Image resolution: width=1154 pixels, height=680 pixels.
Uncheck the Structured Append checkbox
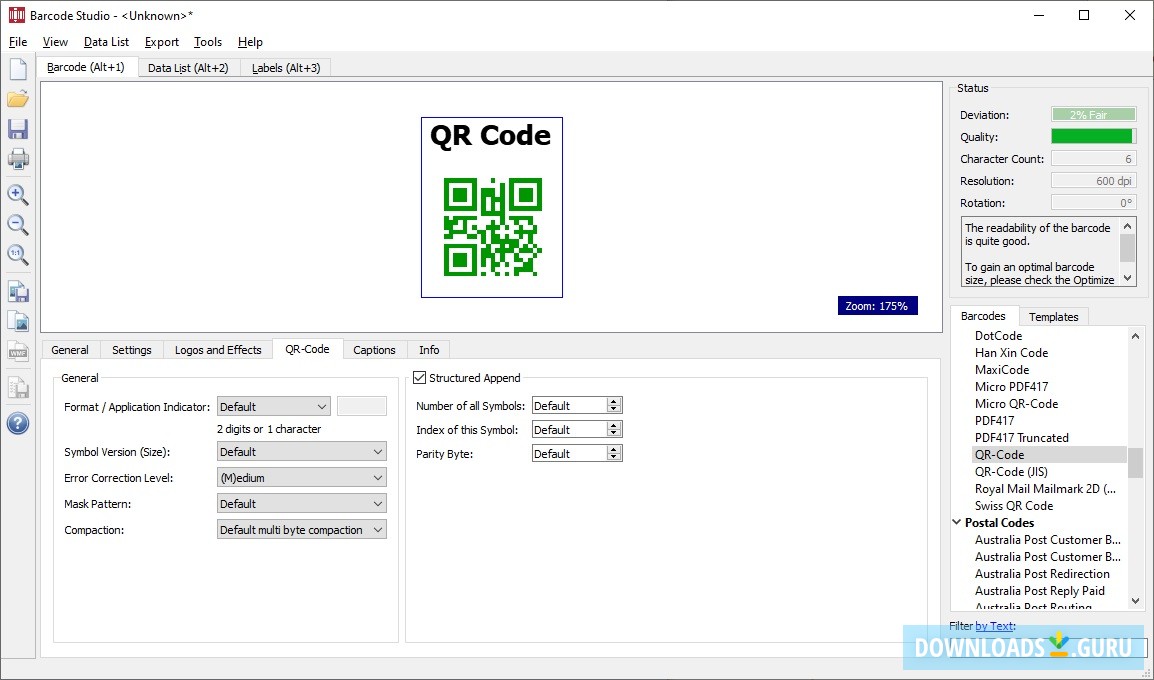pos(419,377)
